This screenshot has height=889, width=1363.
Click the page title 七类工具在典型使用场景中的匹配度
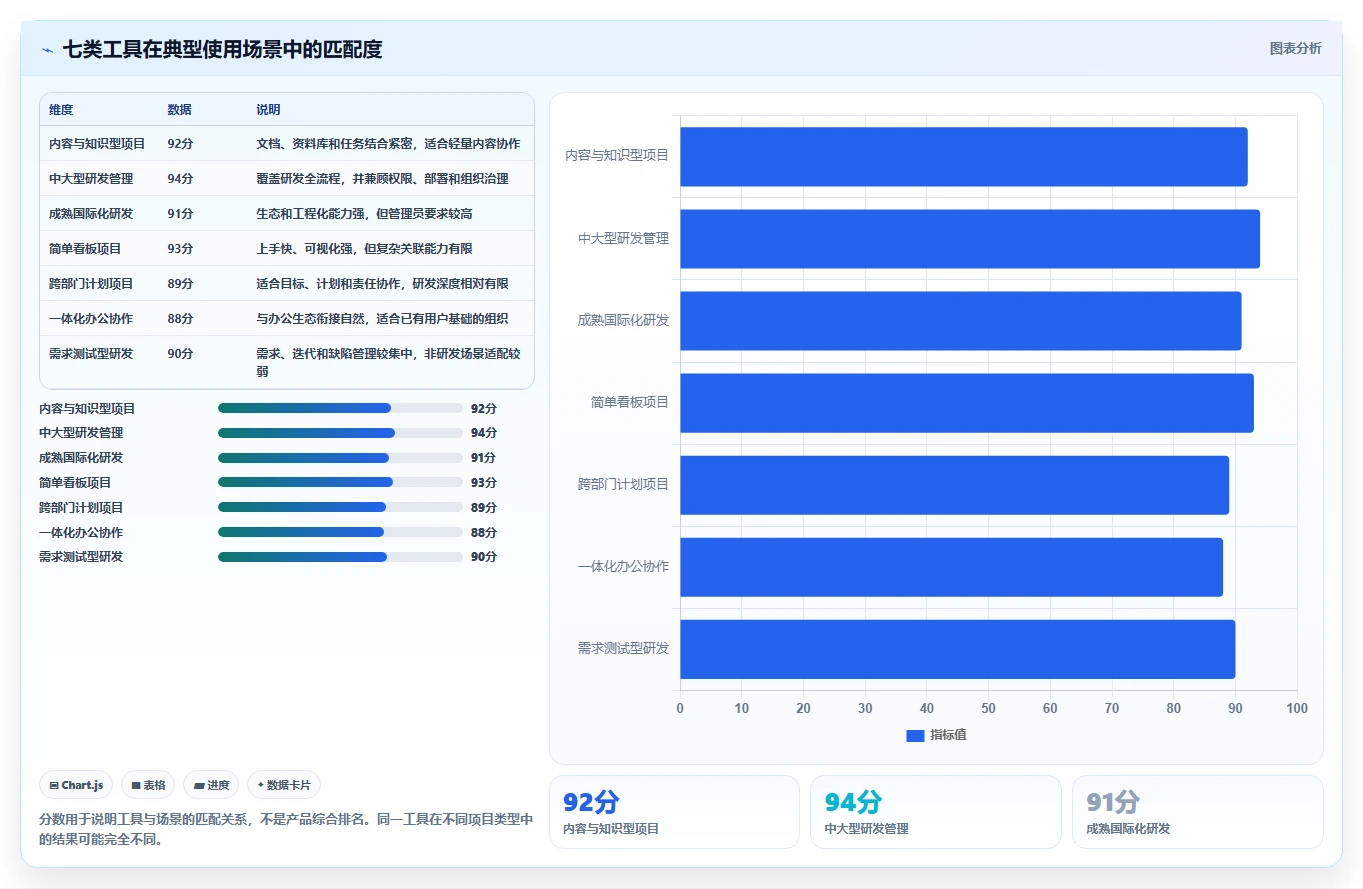222,49
